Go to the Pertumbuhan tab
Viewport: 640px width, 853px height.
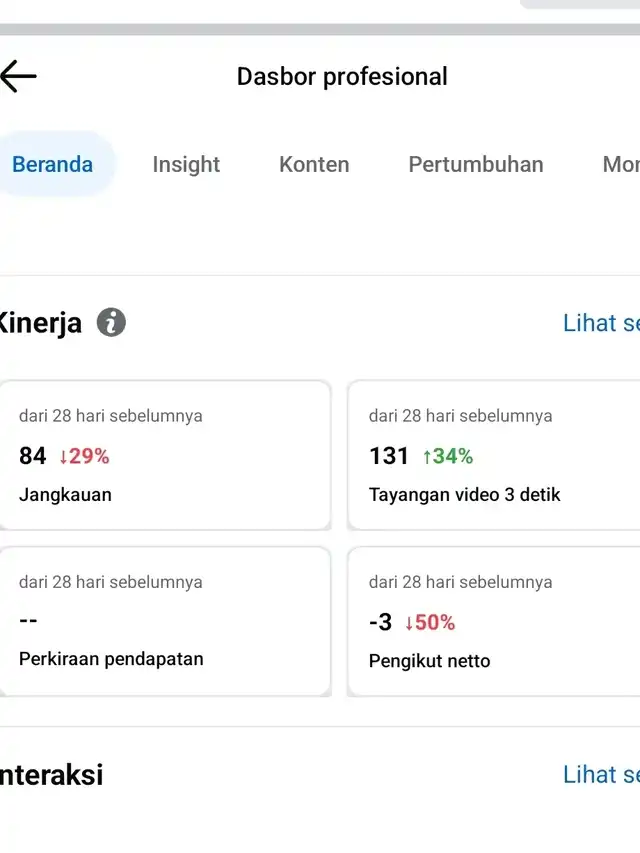[476, 164]
